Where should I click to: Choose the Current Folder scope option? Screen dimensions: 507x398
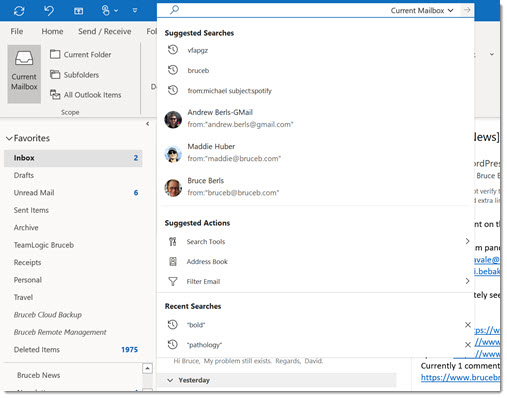pyautogui.click(x=81, y=54)
